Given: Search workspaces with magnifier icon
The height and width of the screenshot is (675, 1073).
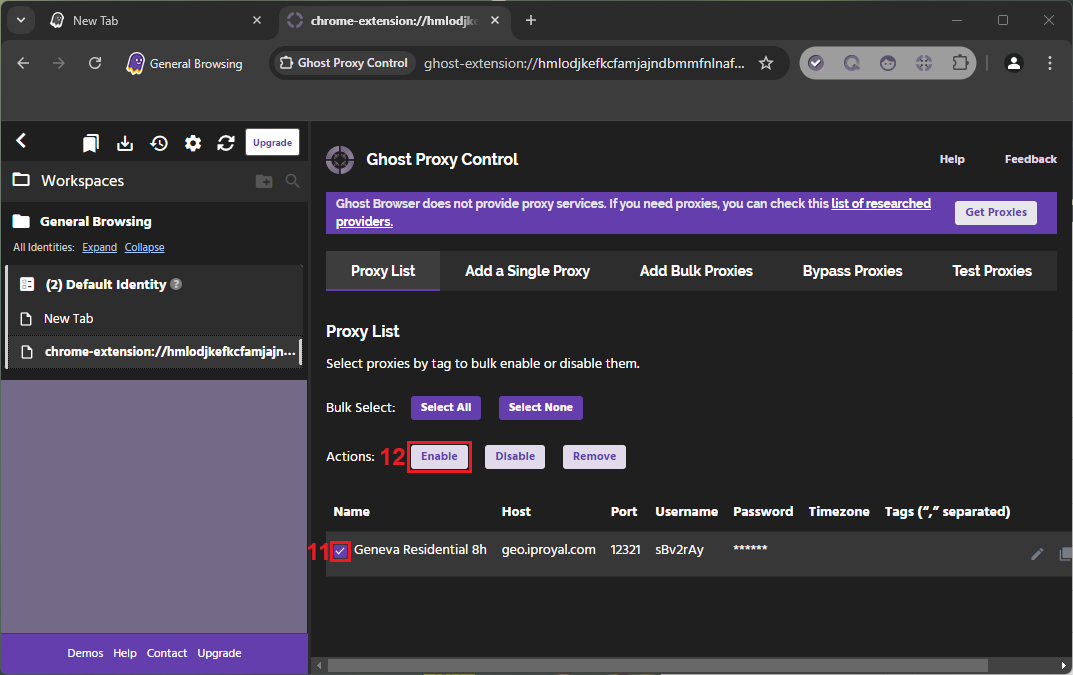Looking at the screenshot, I should click(x=292, y=181).
